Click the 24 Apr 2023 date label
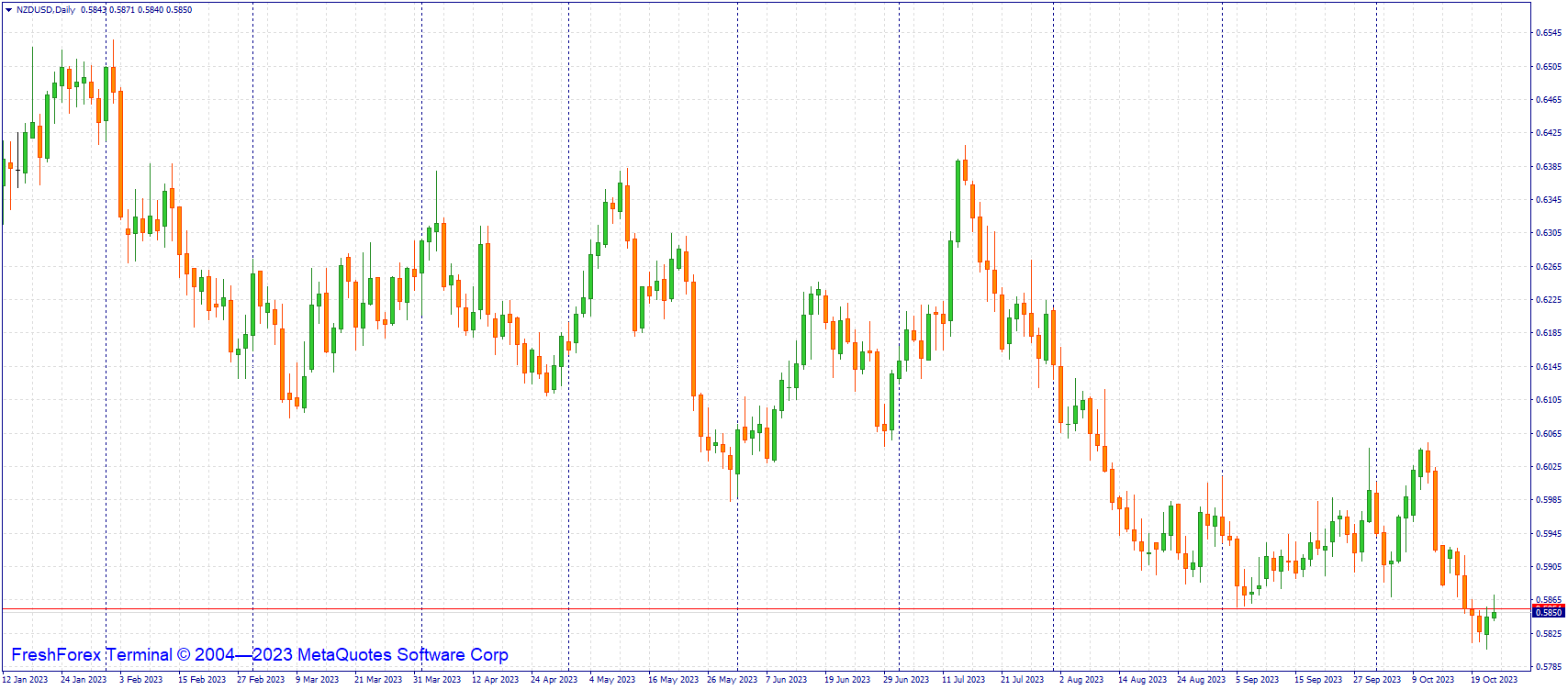 tap(554, 680)
